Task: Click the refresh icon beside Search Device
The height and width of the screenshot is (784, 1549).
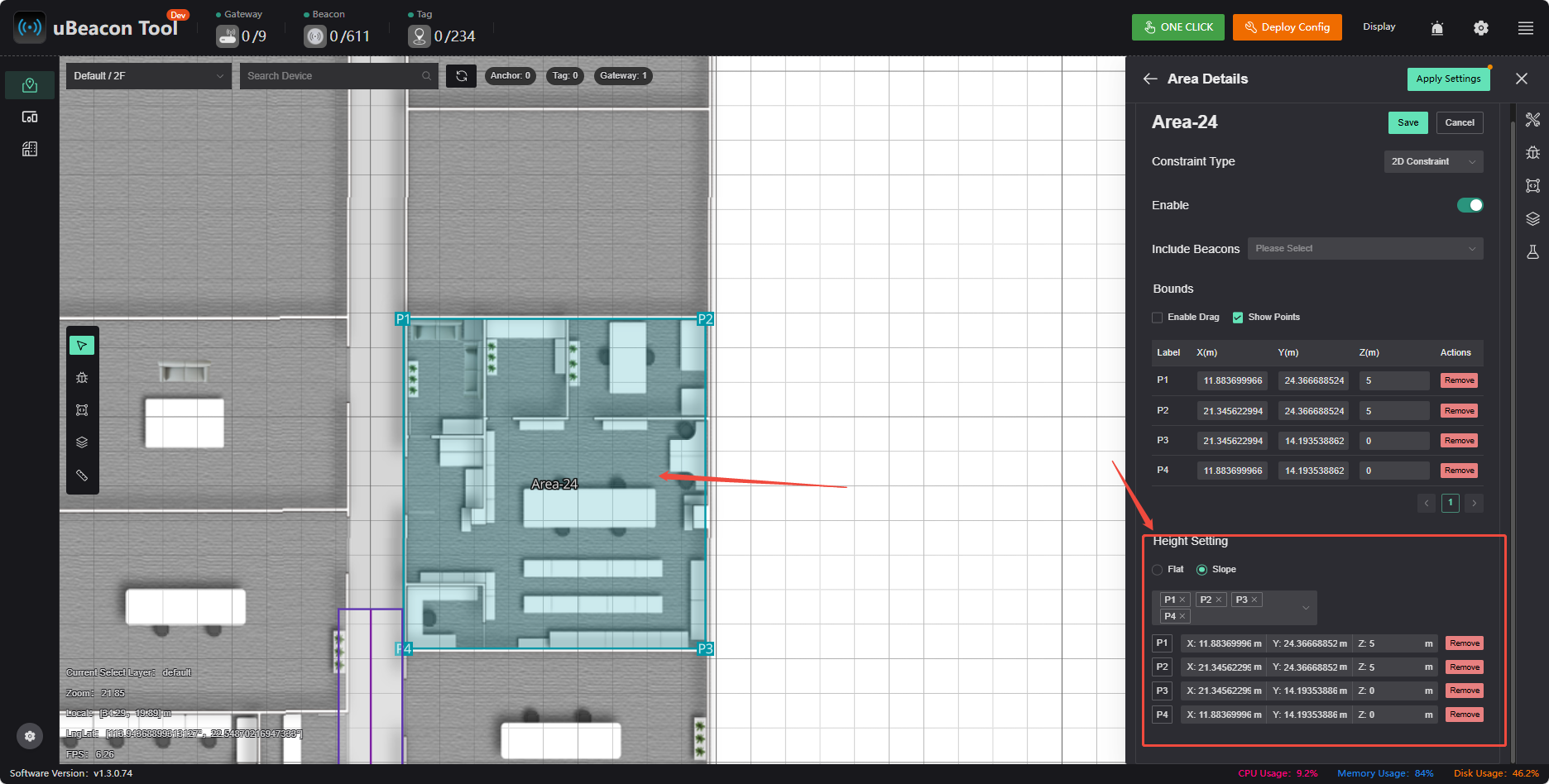Action: click(462, 76)
